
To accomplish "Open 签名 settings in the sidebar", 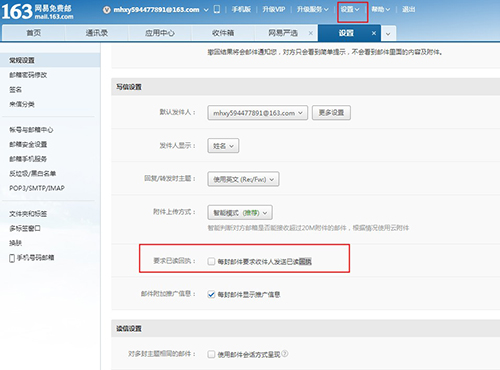I will pyautogui.click(x=15, y=90).
